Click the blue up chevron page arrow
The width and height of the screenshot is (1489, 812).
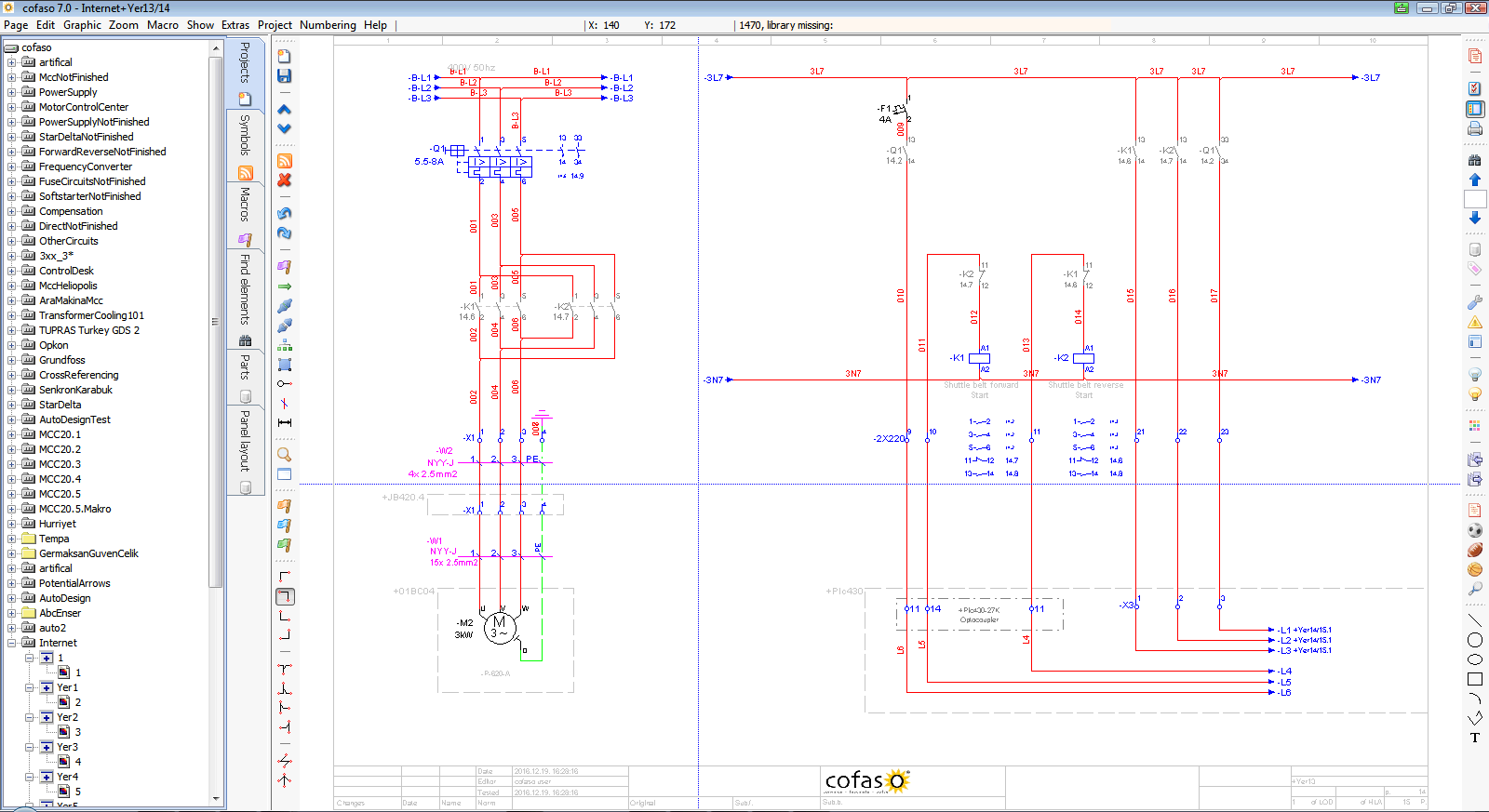pos(285,110)
